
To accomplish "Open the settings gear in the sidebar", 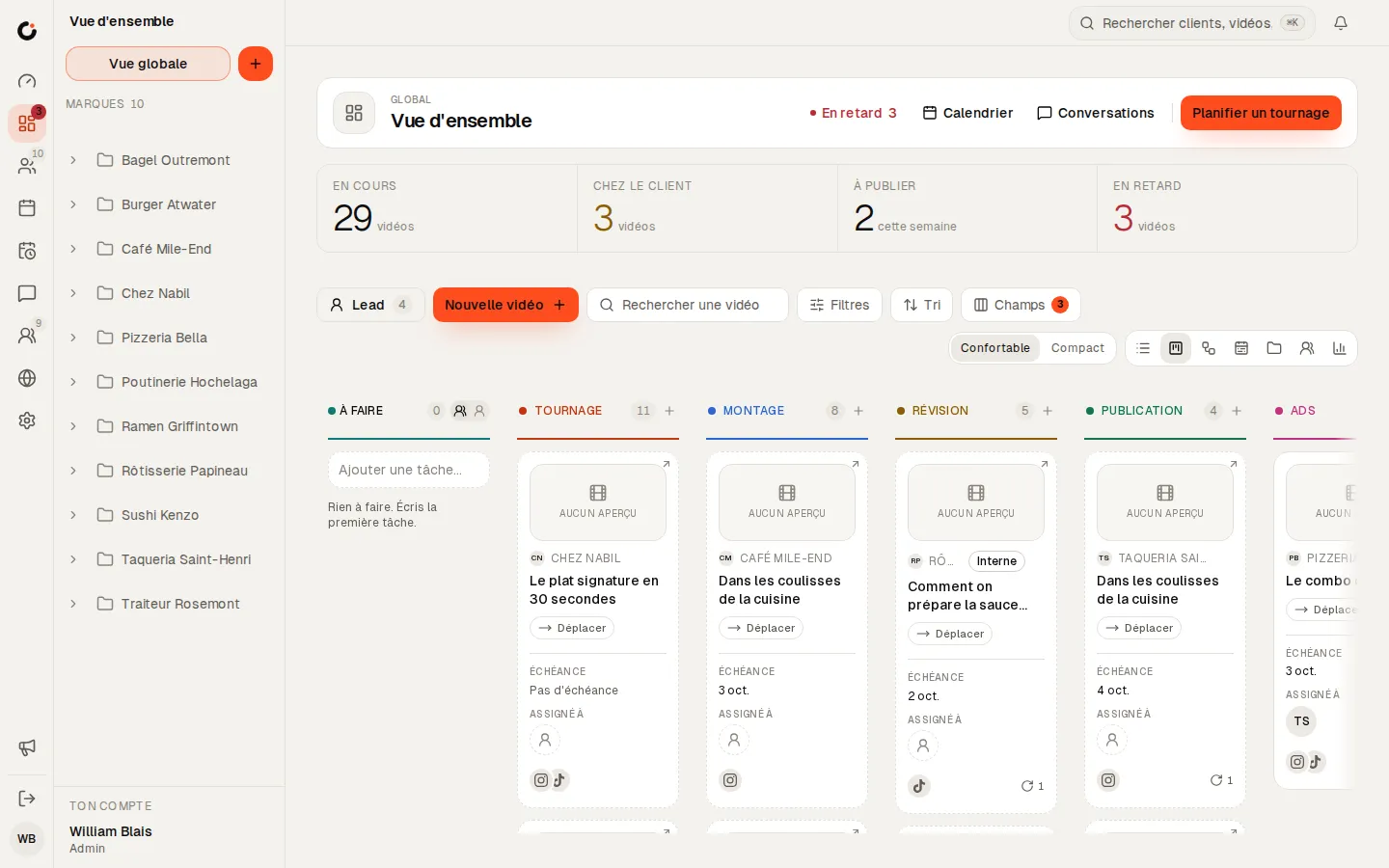I will [x=27, y=420].
